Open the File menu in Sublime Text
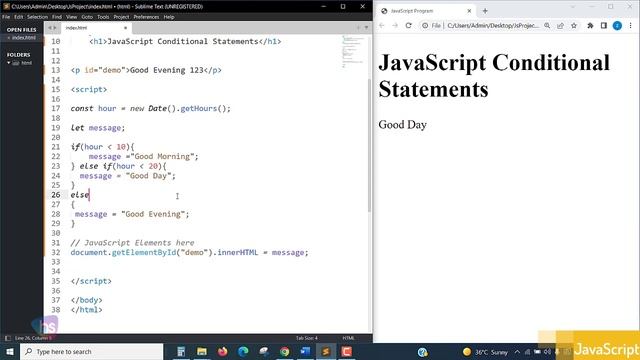 coord(6,17)
